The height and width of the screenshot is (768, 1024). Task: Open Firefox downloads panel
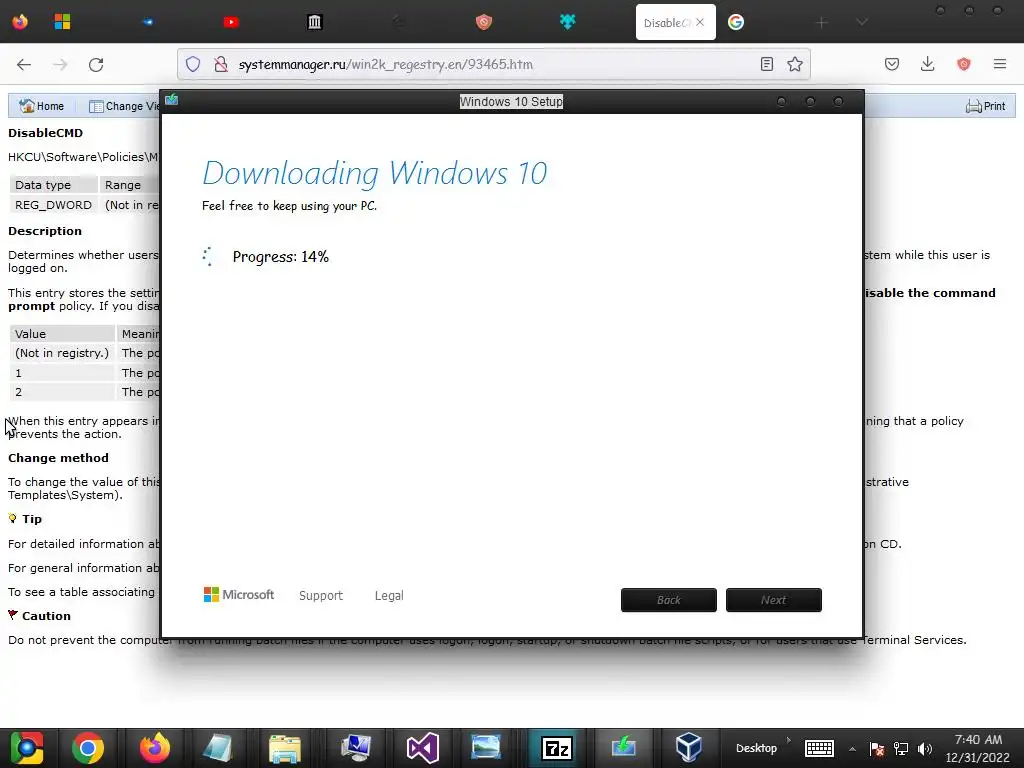click(927, 64)
